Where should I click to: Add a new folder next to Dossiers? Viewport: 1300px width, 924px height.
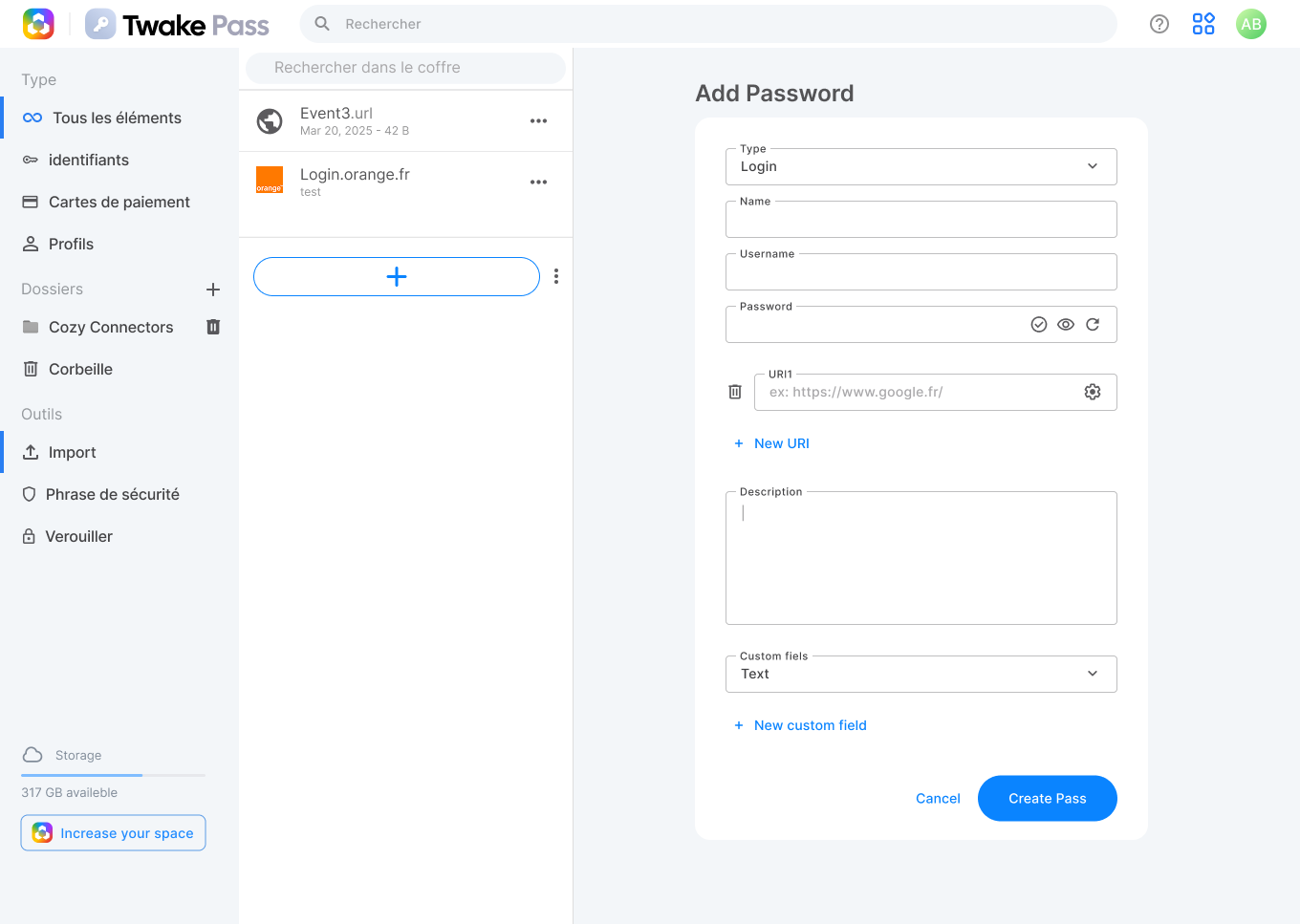213,289
